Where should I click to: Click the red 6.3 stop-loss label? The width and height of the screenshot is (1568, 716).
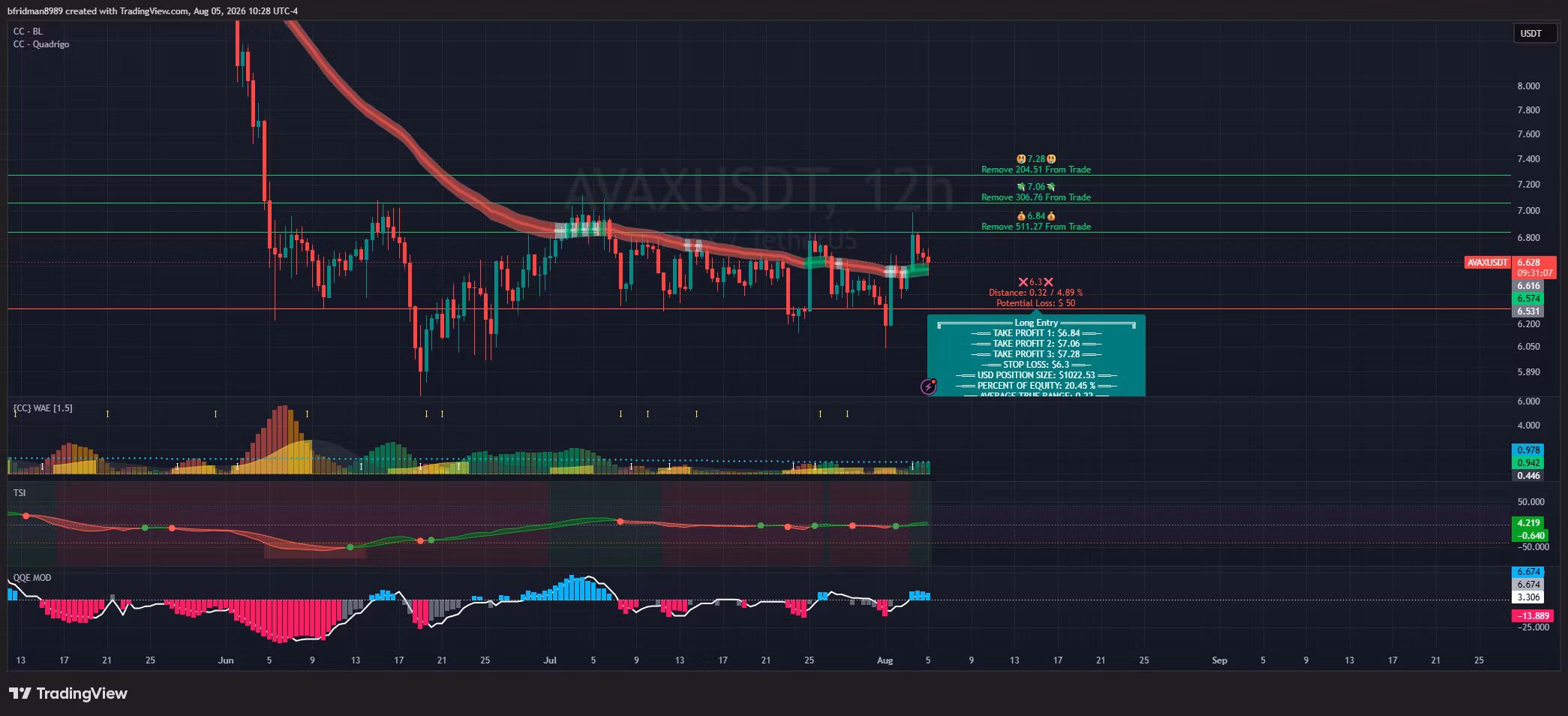[x=1036, y=282]
